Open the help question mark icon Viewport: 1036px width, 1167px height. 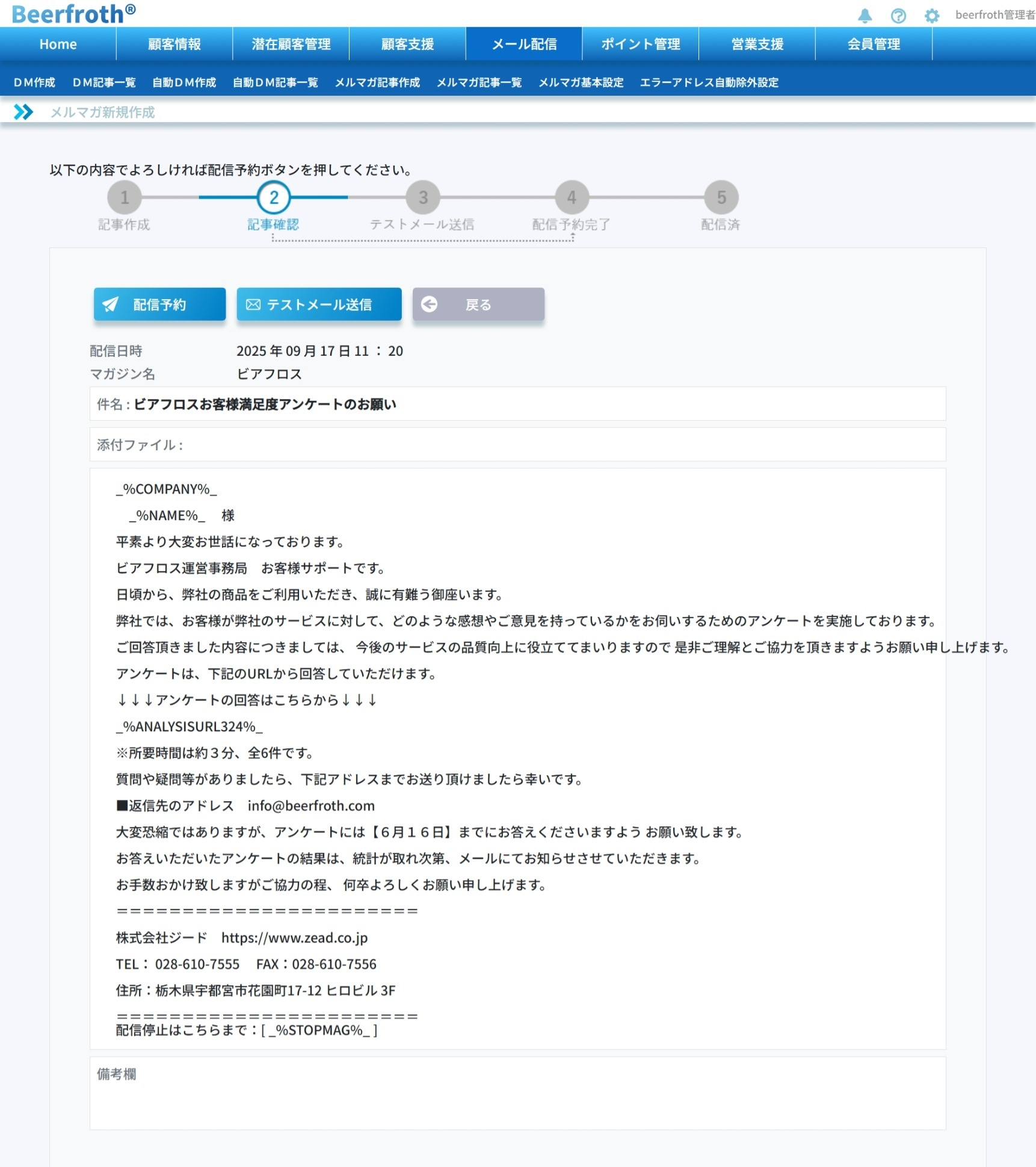(x=898, y=16)
